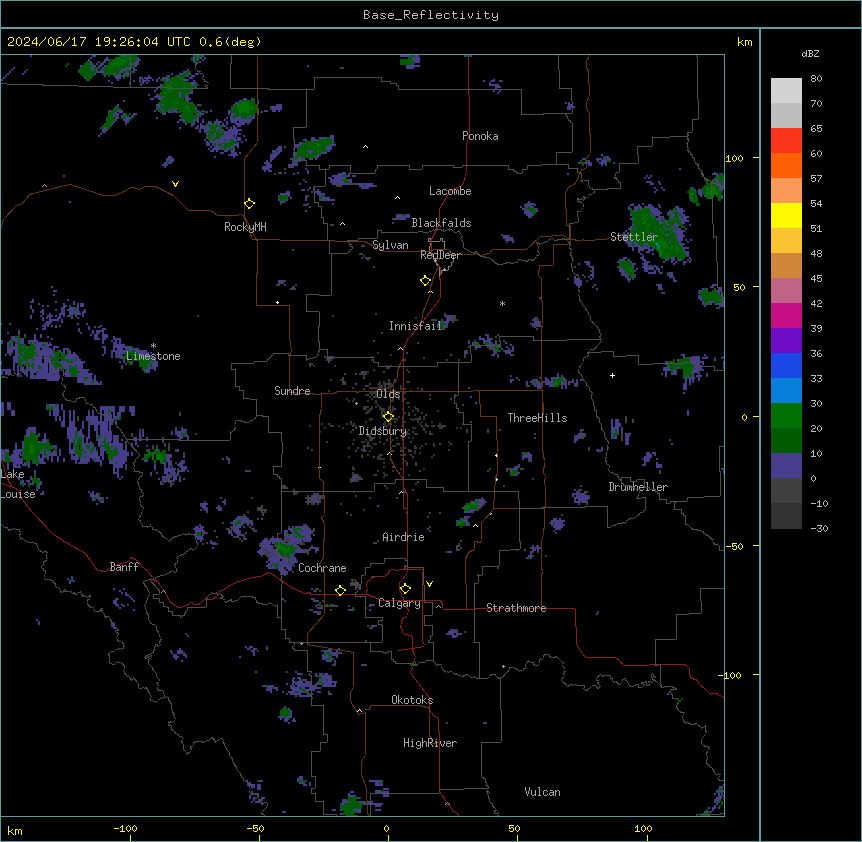Click the Olds city label

[388, 394]
